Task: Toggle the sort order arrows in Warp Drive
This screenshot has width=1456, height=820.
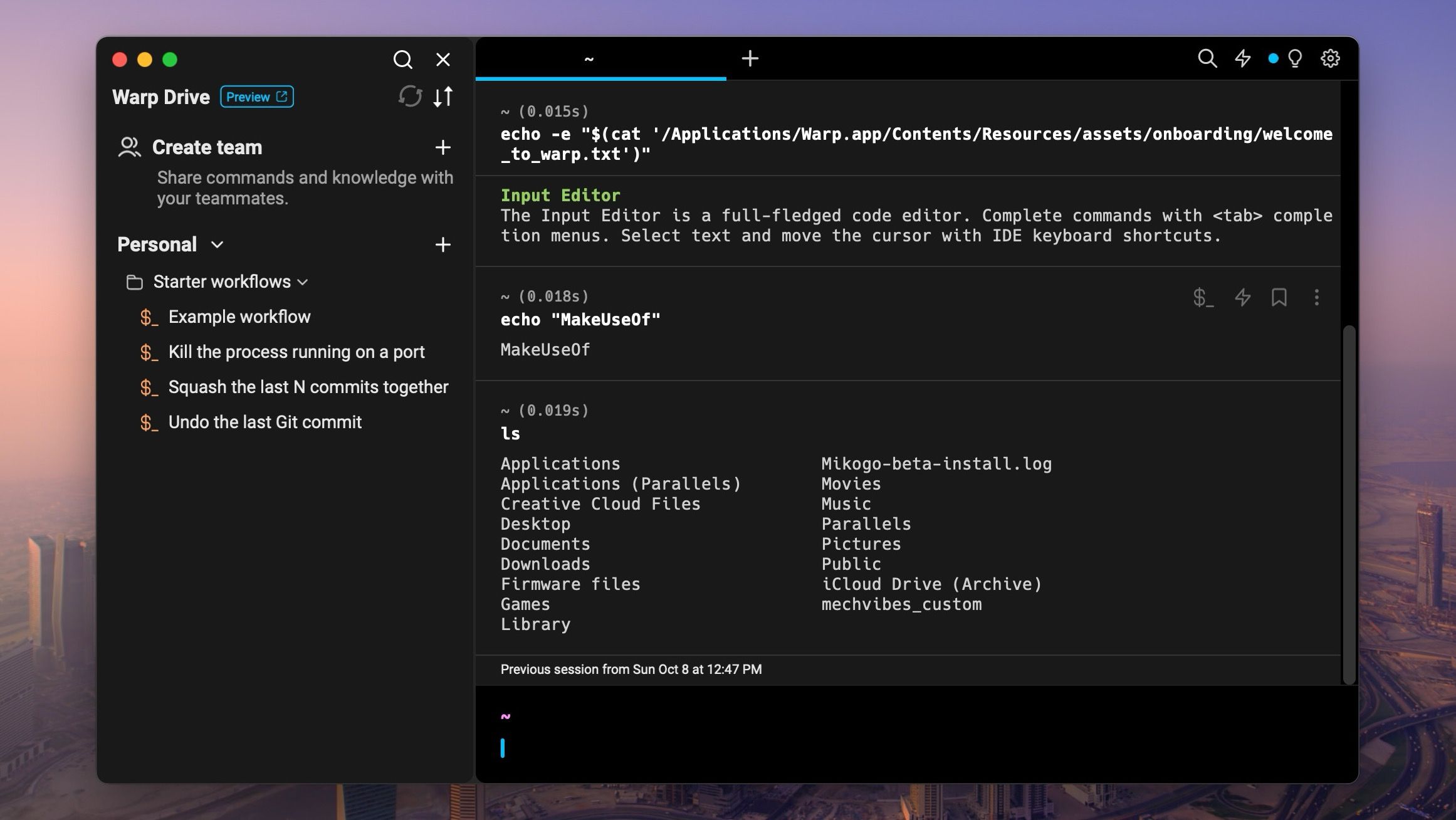Action: pyautogui.click(x=443, y=97)
